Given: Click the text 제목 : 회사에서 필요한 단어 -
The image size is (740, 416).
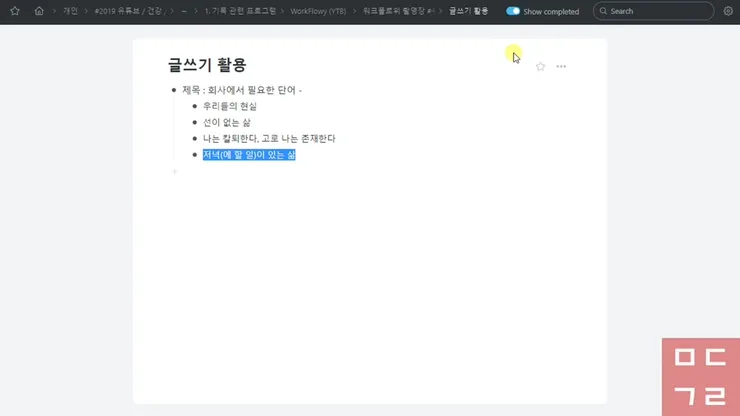Looking at the screenshot, I should [x=242, y=90].
